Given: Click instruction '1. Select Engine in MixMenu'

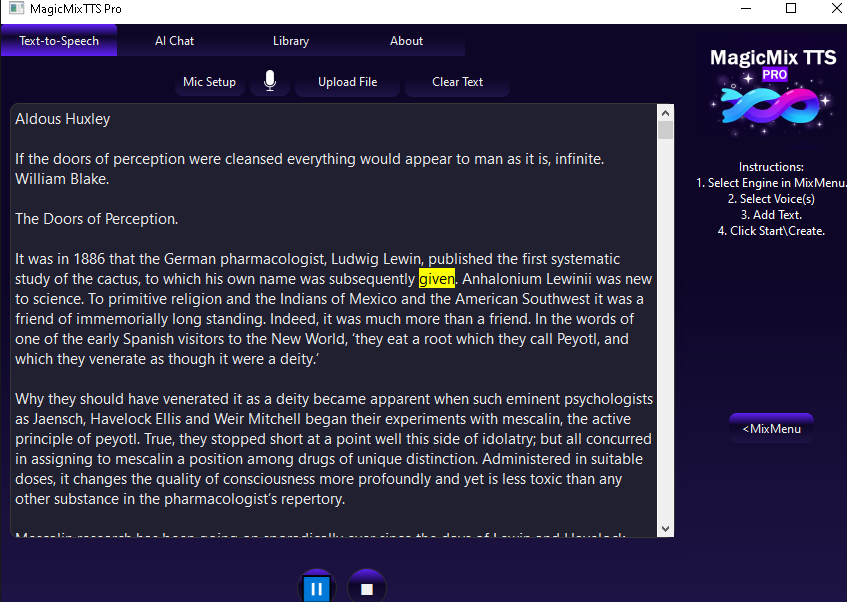Looking at the screenshot, I should (x=771, y=183).
